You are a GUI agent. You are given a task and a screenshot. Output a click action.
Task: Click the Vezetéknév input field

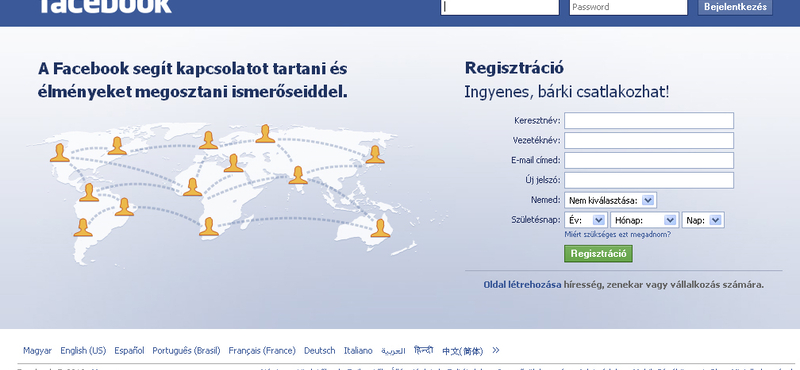[649, 140]
